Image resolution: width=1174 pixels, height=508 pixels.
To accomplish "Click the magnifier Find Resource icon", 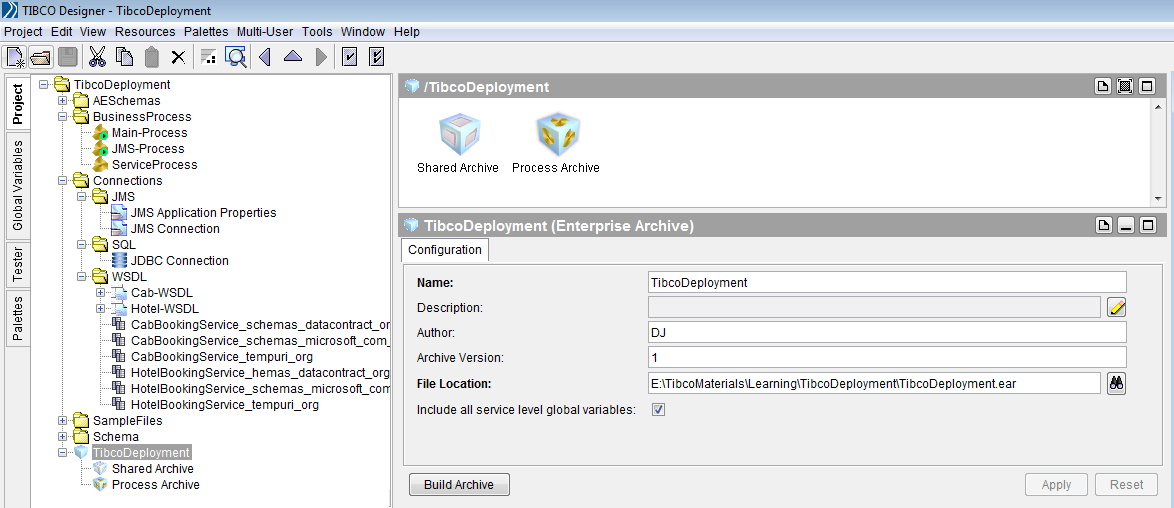I will 236,57.
